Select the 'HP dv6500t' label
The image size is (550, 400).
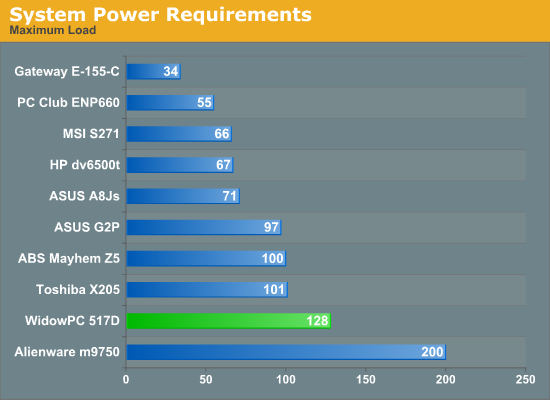(x=85, y=165)
